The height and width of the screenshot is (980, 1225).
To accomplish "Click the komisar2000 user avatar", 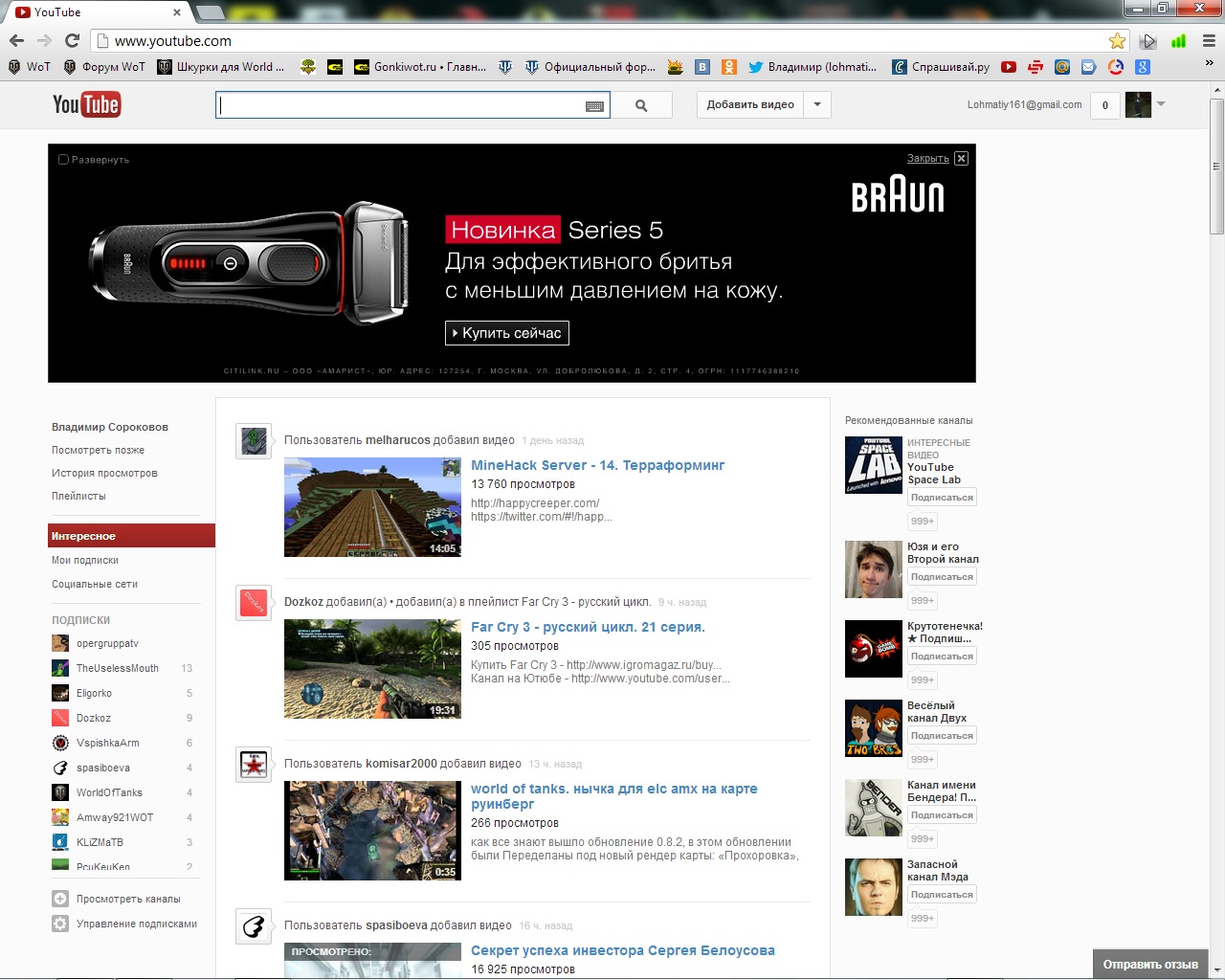I will [254, 765].
